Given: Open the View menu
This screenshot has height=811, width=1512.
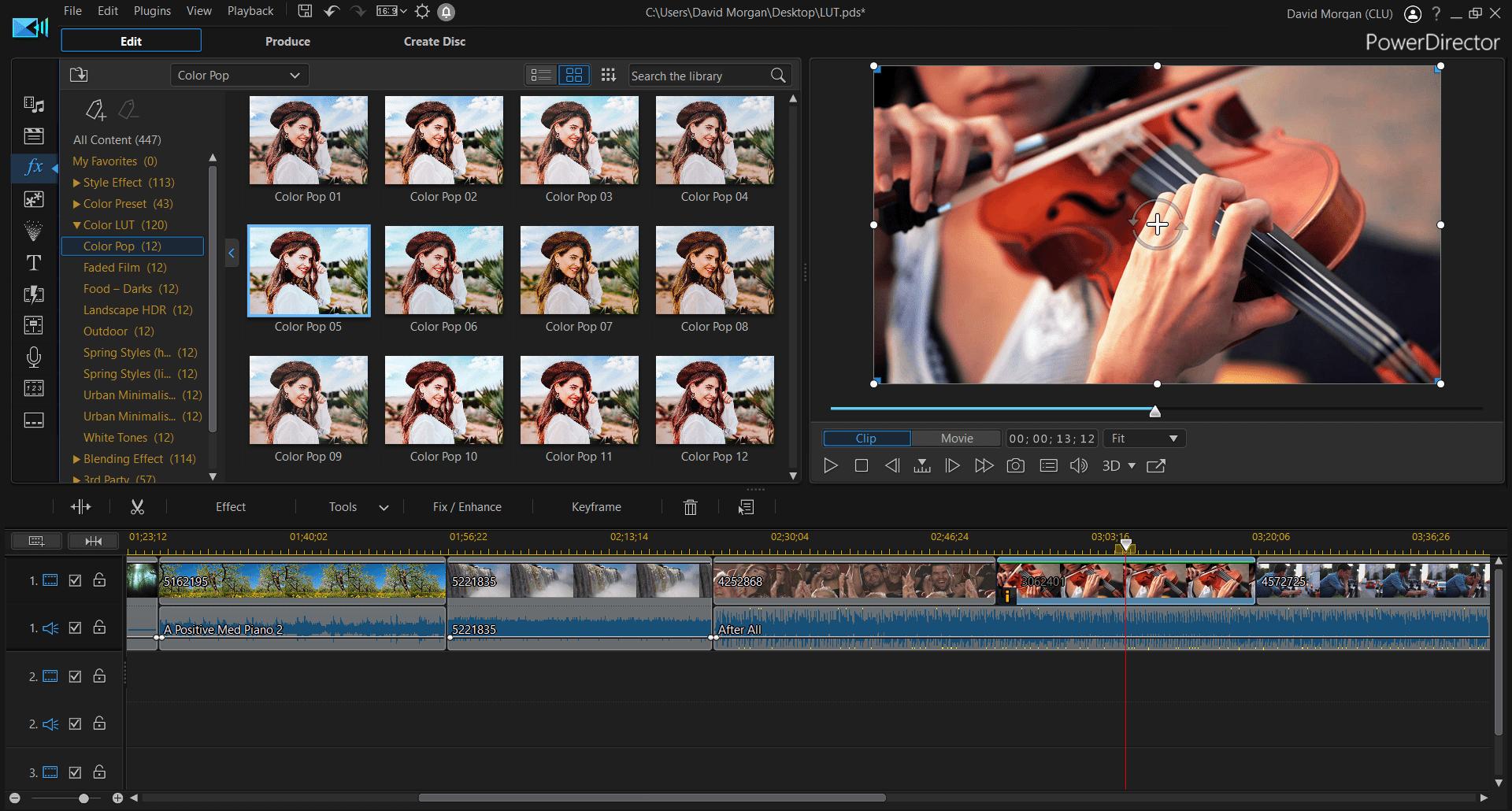Looking at the screenshot, I should 198,11.
